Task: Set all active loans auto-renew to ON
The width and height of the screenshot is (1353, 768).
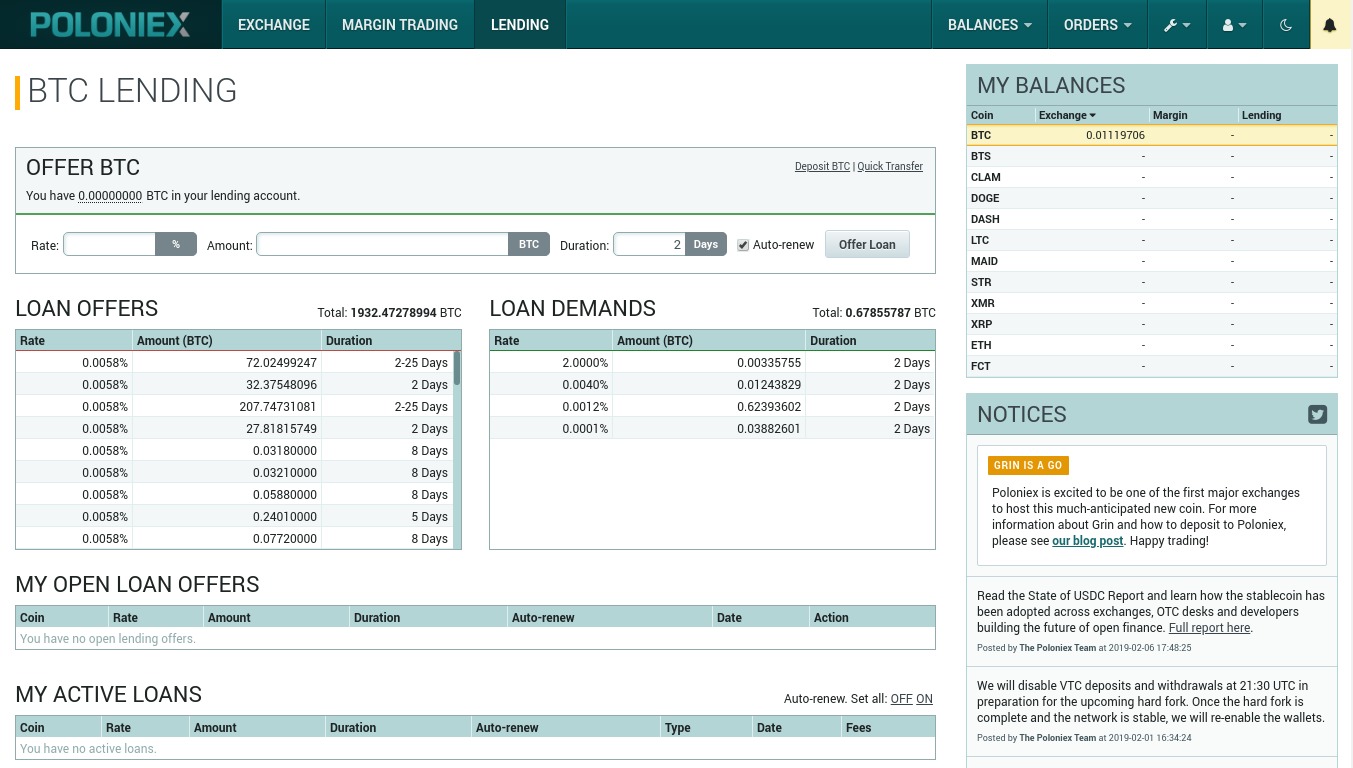Action: pos(924,698)
